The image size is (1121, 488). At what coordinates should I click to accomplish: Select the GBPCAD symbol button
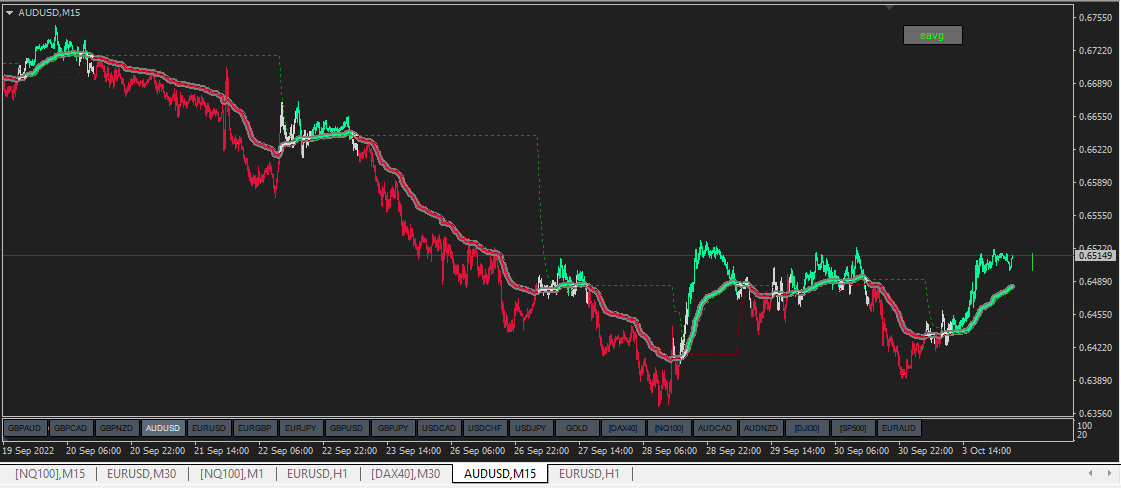pyautogui.click(x=71, y=428)
